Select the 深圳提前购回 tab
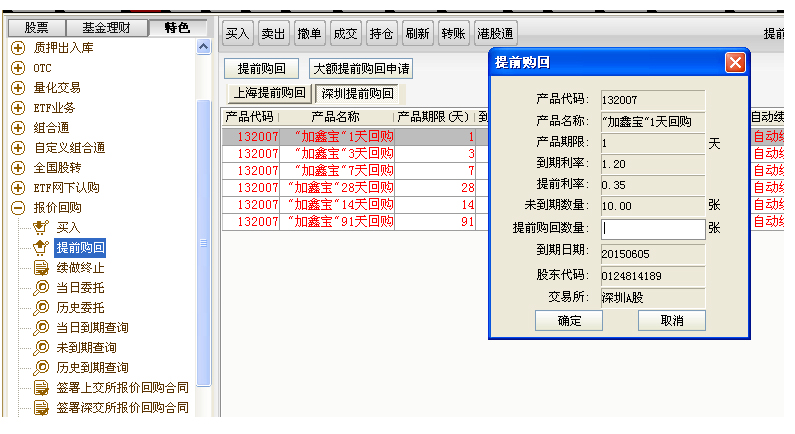Image resolution: width=795 pixels, height=434 pixels. point(357,94)
